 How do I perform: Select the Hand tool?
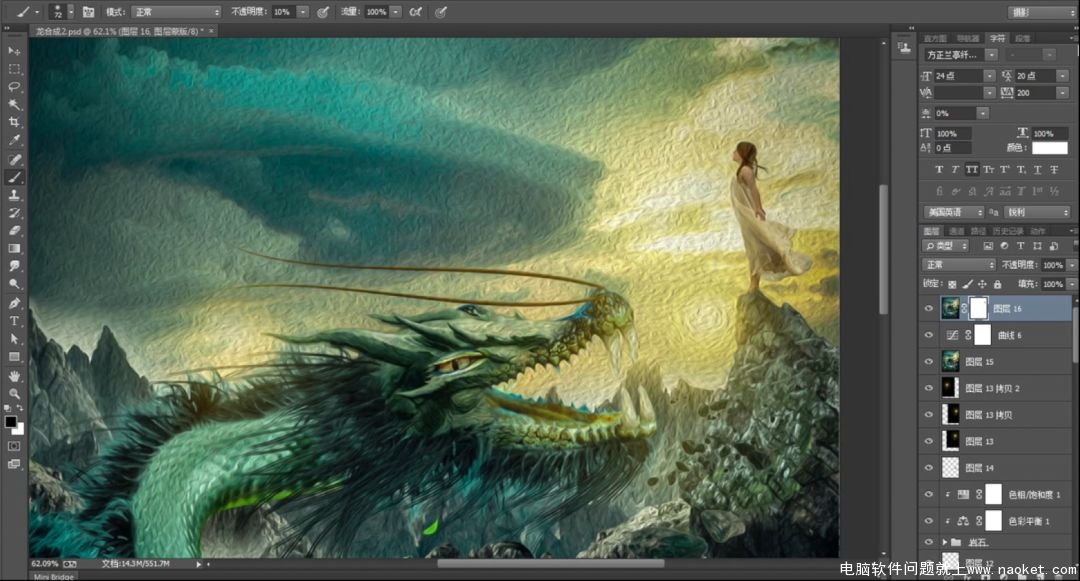[14, 376]
